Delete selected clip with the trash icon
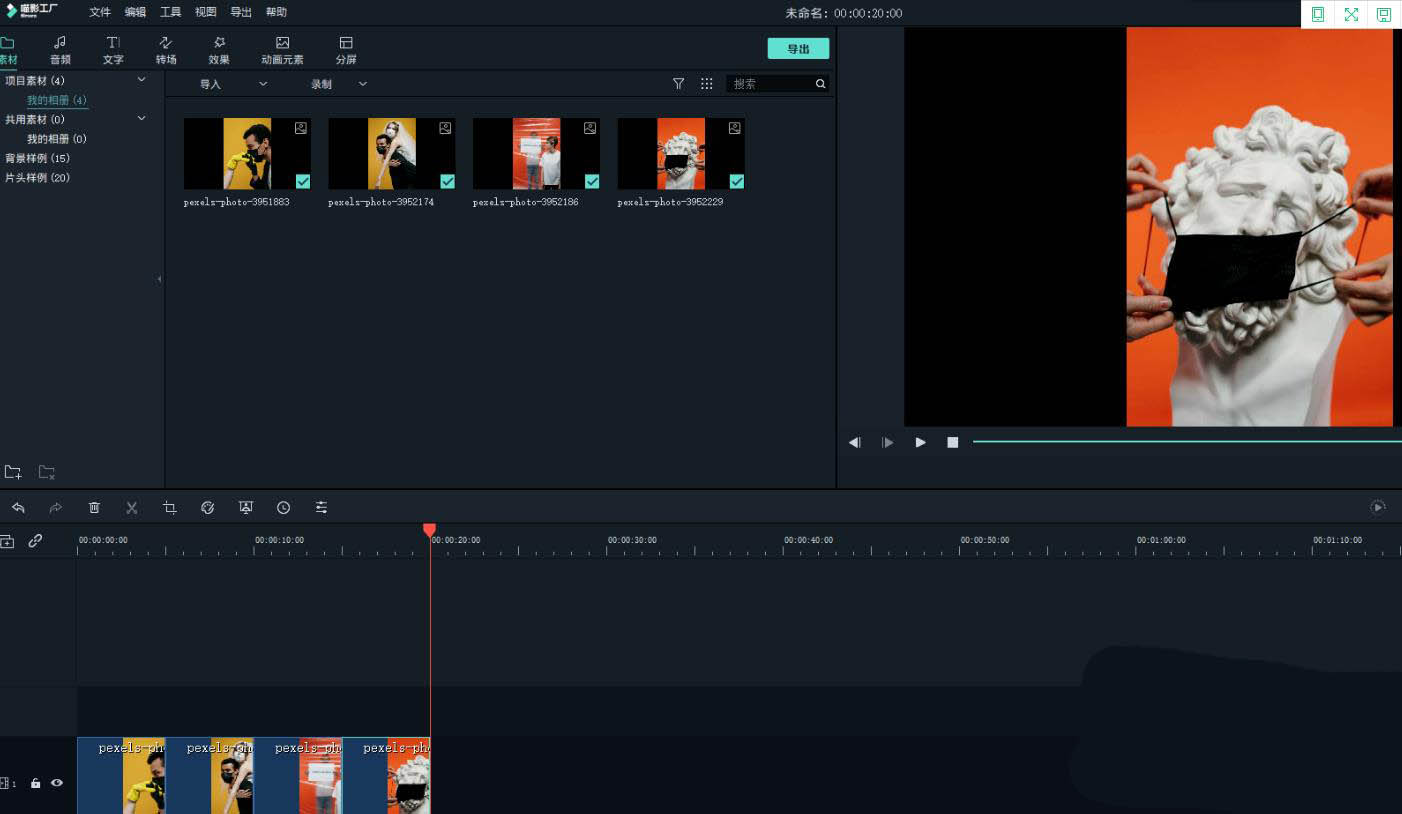 [x=94, y=508]
